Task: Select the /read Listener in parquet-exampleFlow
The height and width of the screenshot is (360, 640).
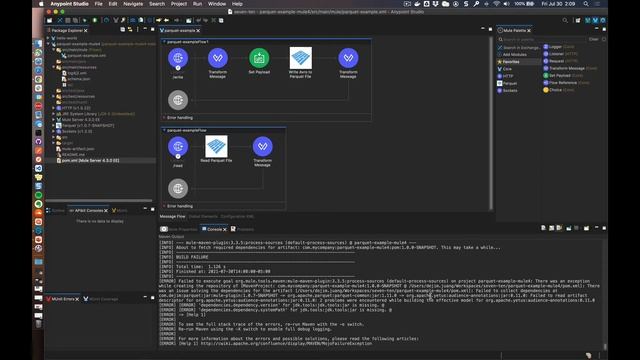Action: [x=178, y=147]
